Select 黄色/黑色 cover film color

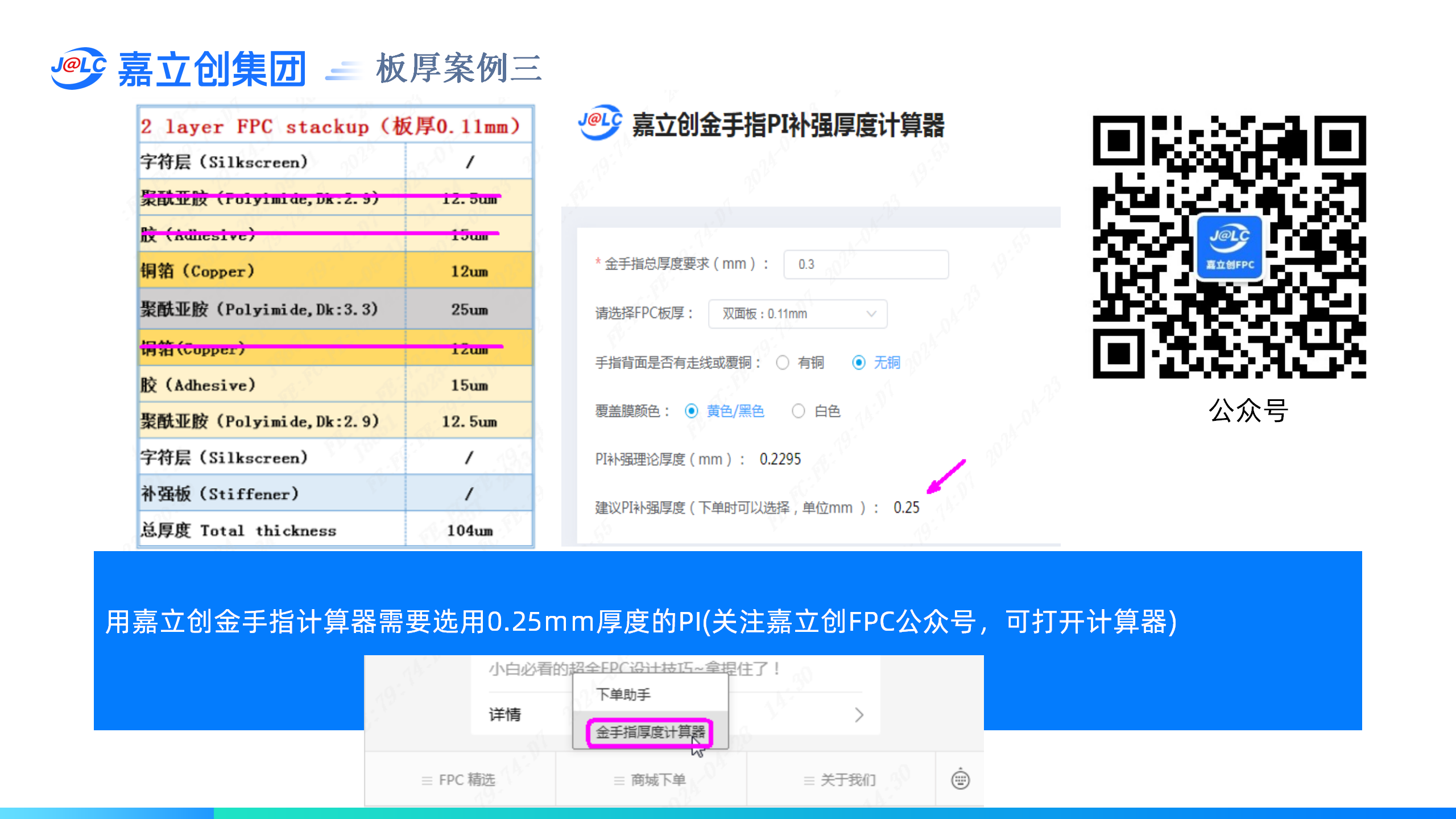click(692, 411)
